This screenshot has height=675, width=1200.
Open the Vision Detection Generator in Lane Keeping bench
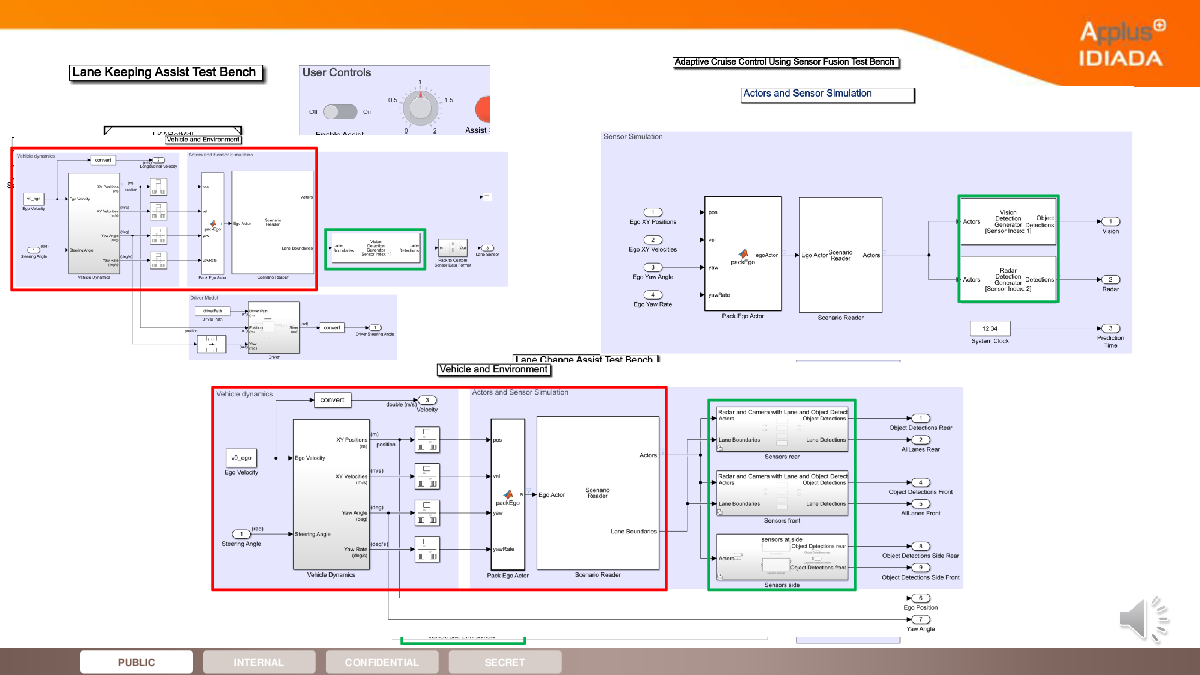(375, 248)
